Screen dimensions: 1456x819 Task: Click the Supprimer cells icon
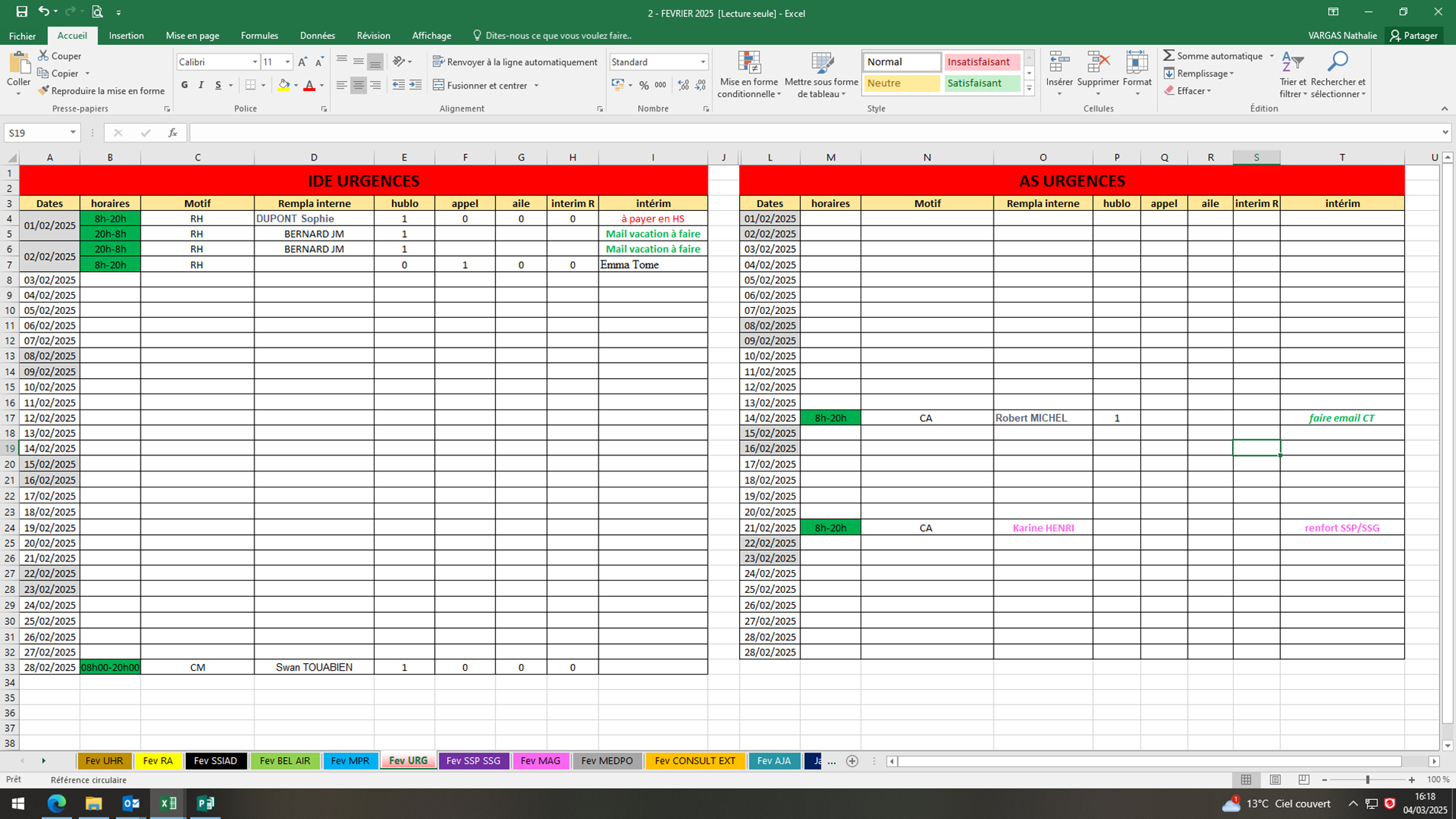[1098, 63]
